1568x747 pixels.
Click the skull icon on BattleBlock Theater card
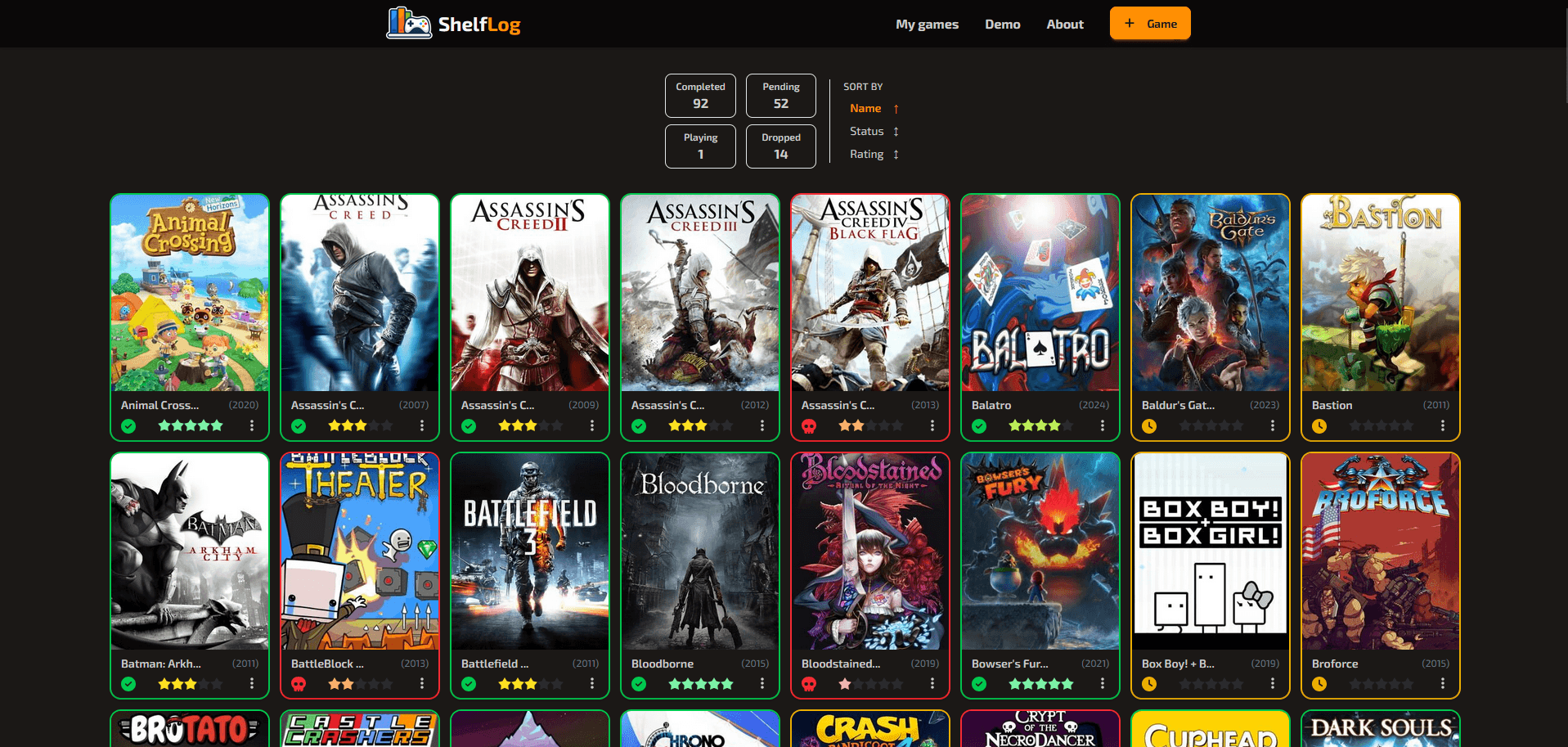click(x=299, y=684)
